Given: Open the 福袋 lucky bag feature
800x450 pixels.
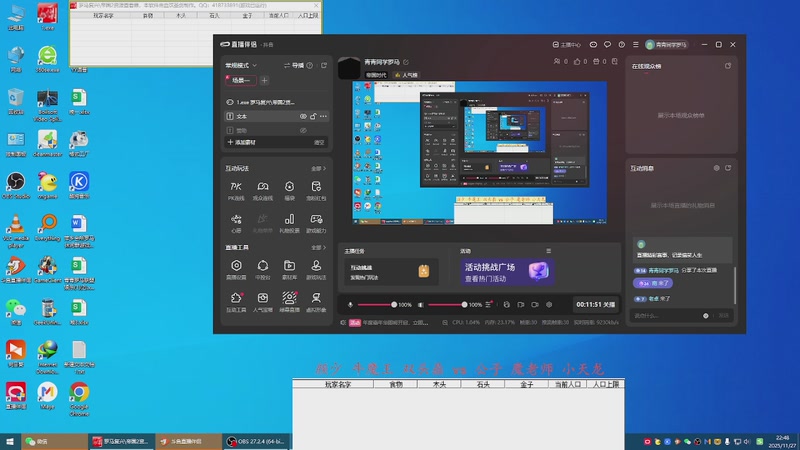Looking at the screenshot, I should 289,190.
